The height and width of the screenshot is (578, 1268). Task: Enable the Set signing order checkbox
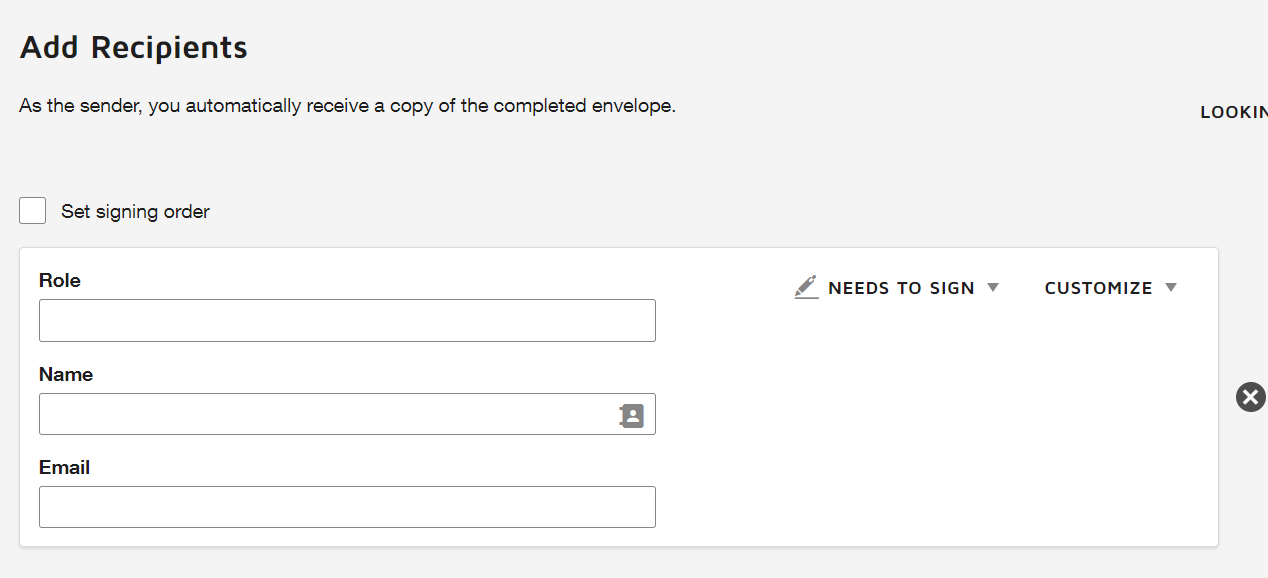pos(33,211)
